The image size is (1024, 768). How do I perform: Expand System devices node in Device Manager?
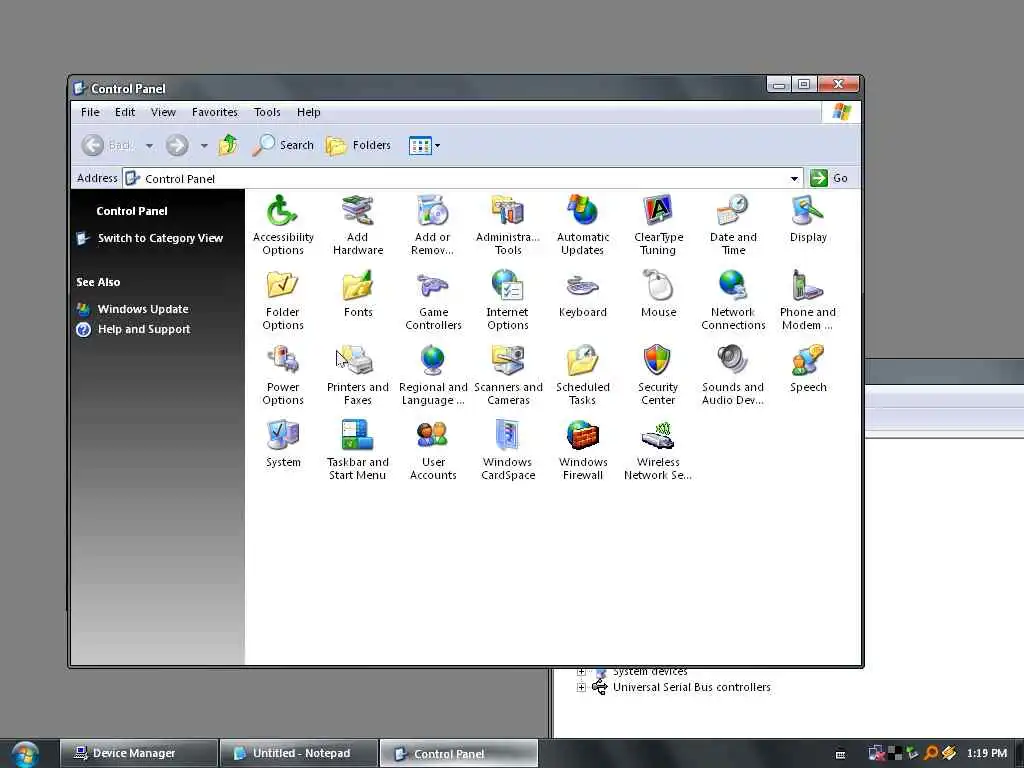pyautogui.click(x=581, y=671)
